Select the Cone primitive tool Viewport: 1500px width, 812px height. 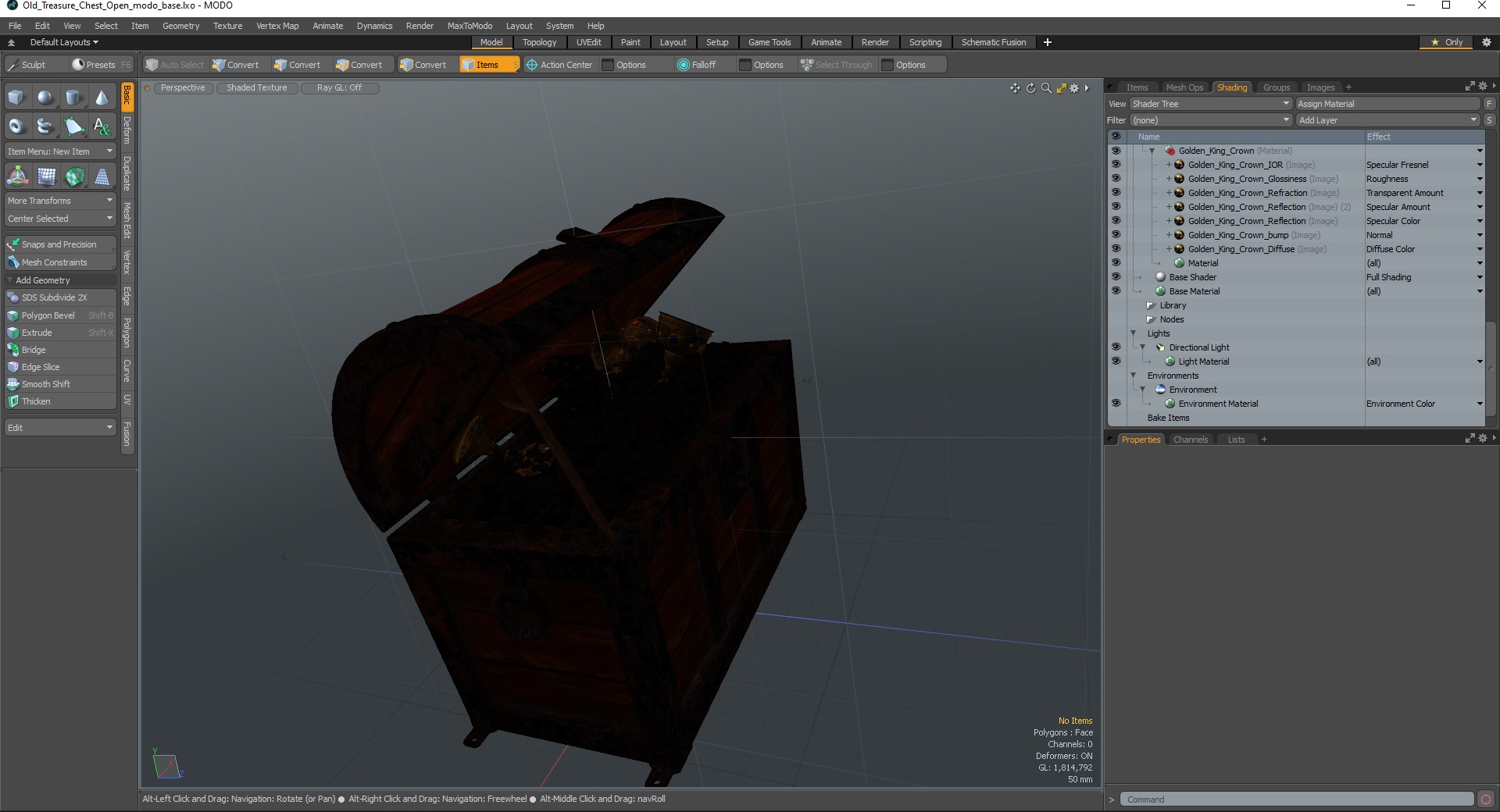pos(102,98)
